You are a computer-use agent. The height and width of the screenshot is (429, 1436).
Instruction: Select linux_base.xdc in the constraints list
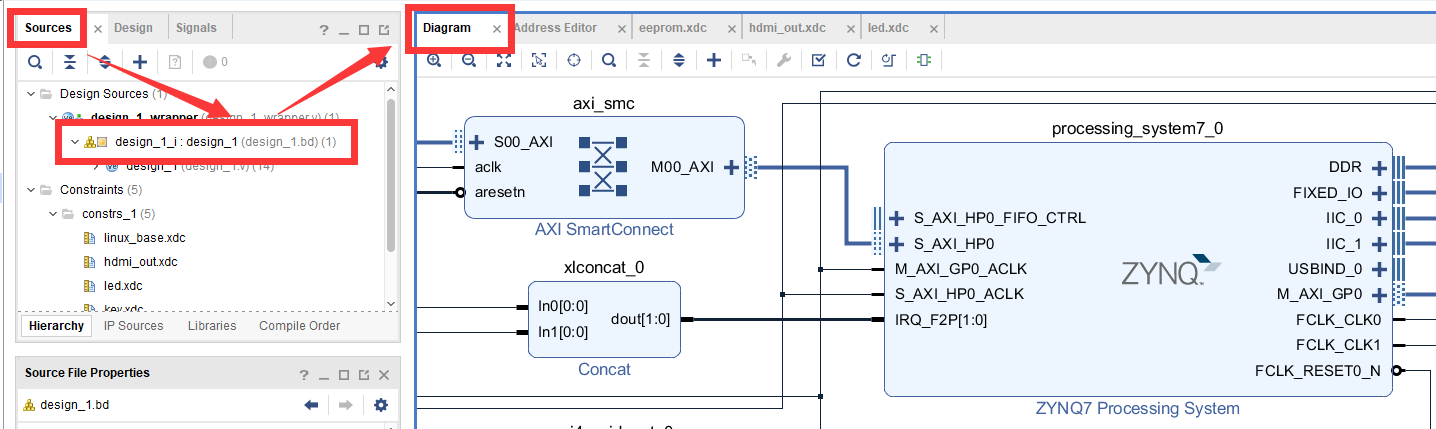[144, 238]
